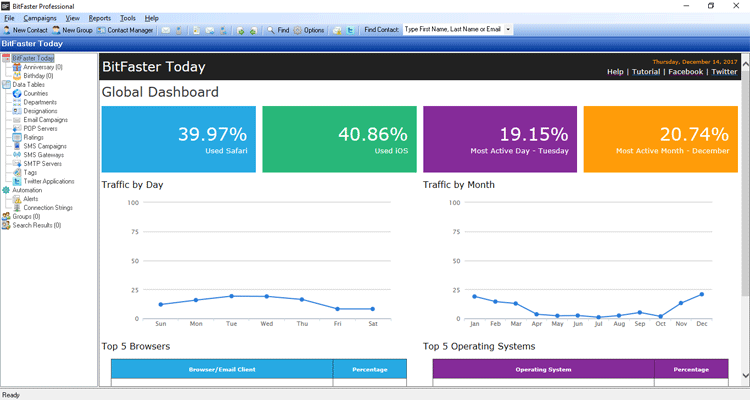Click the Tue data point in Traffic by Day
Screen dimensions: 750x400
click(232, 296)
